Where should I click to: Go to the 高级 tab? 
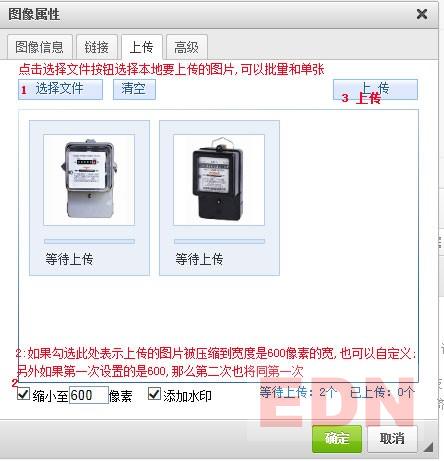tap(187, 47)
